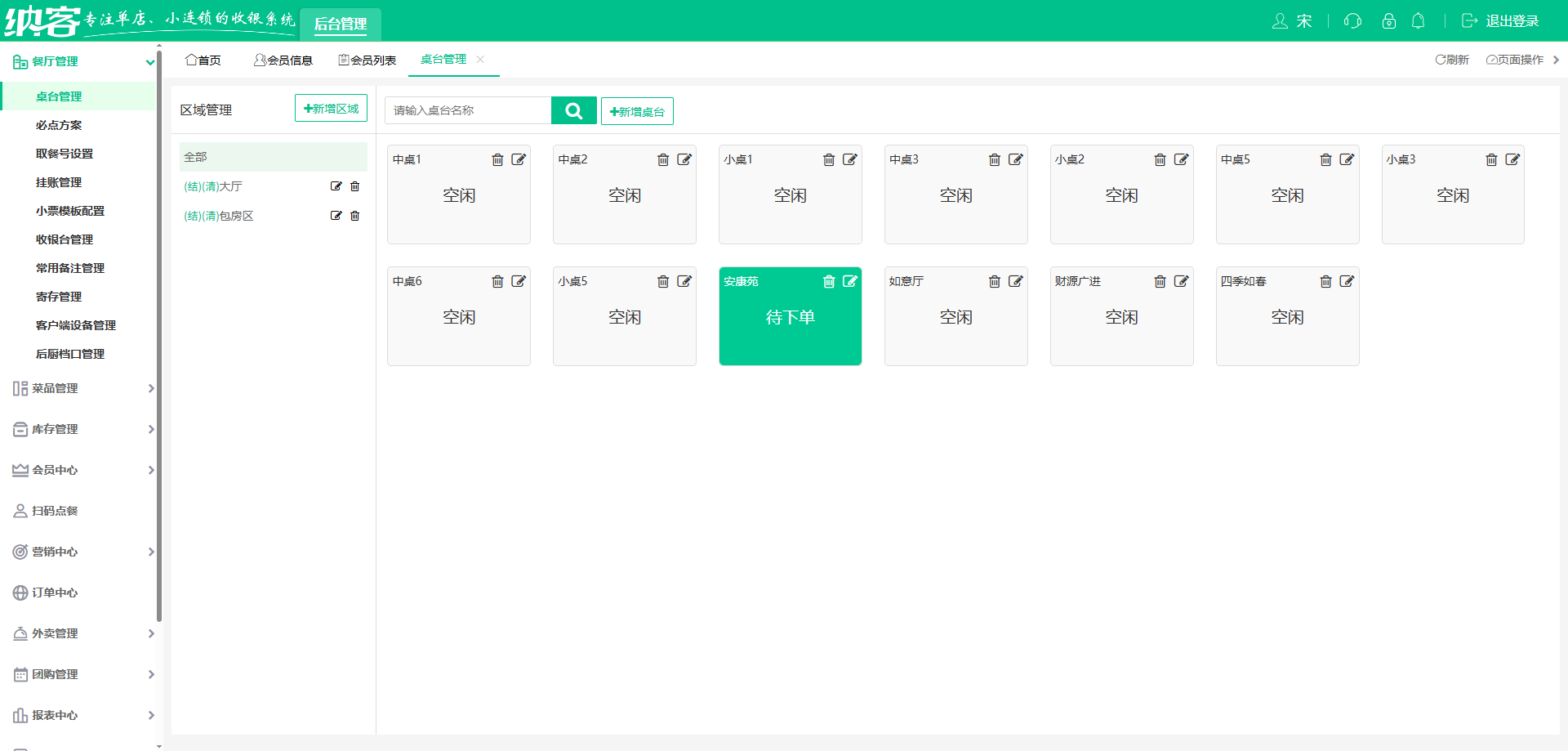Open the customer service headset icon
Image resolution: width=1568 pixels, height=751 pixels.
point(1352,21)
